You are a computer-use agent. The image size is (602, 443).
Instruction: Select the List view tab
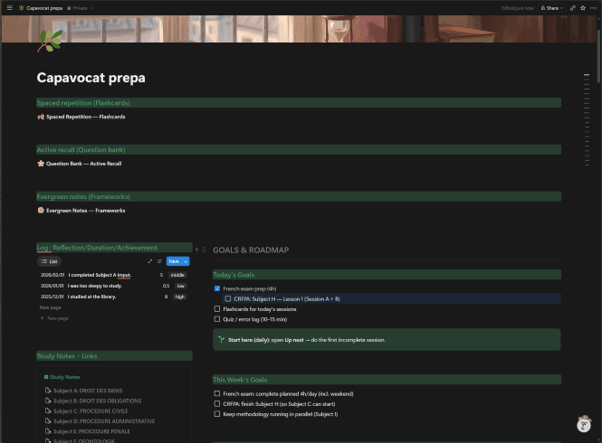coord(49,261)
